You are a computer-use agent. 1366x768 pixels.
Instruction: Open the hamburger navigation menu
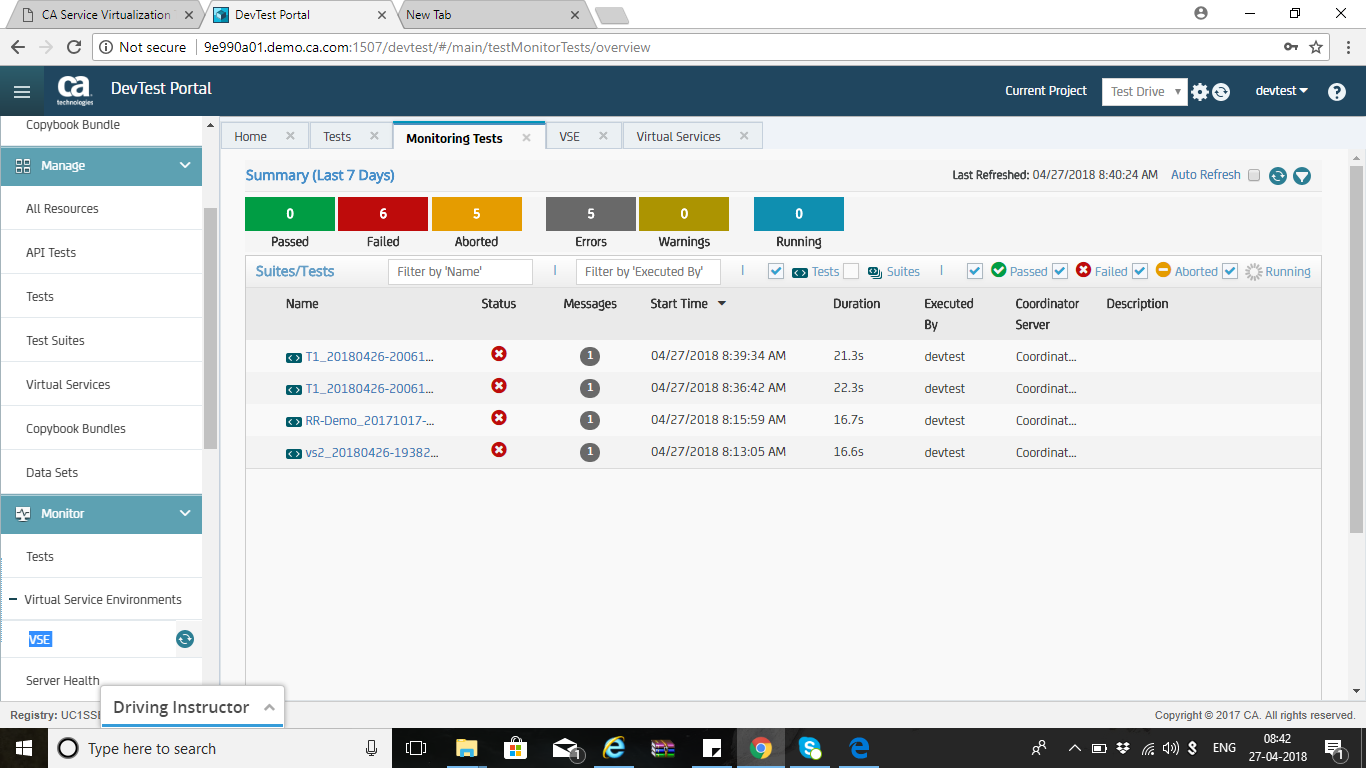pos(22,92)
